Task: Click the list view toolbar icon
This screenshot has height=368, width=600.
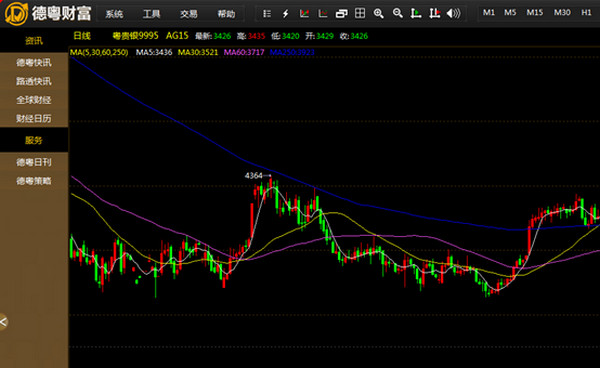Action: pos(267,14)
